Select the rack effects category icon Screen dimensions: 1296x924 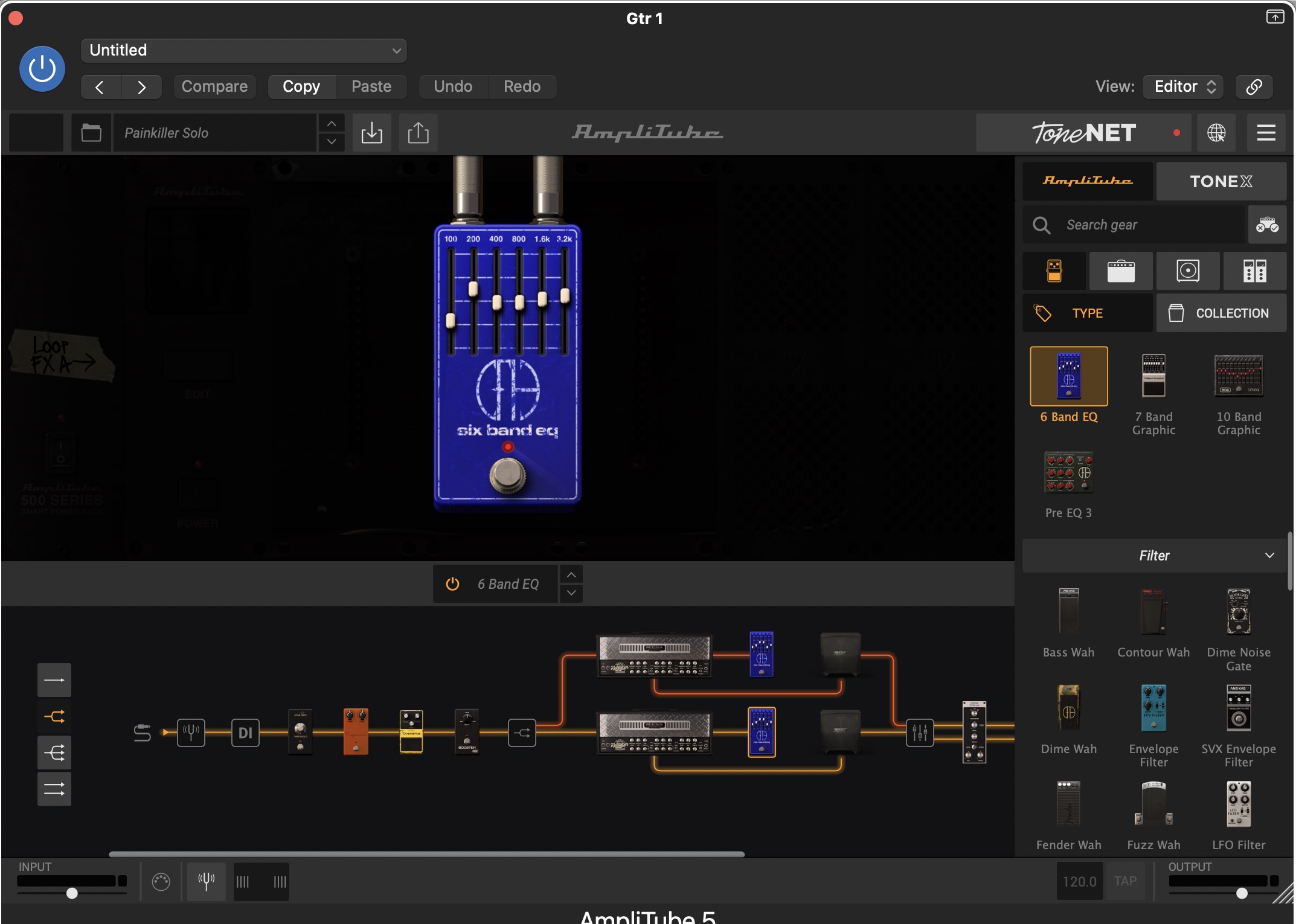point(1254,271)
